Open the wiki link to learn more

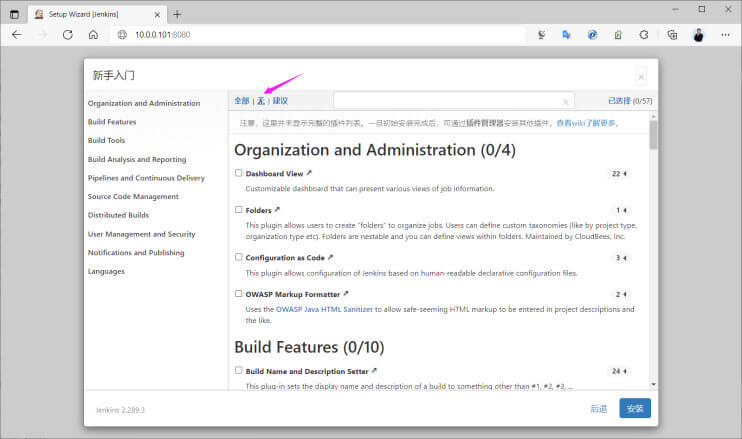pyautogui.click(x=586, y=123)
